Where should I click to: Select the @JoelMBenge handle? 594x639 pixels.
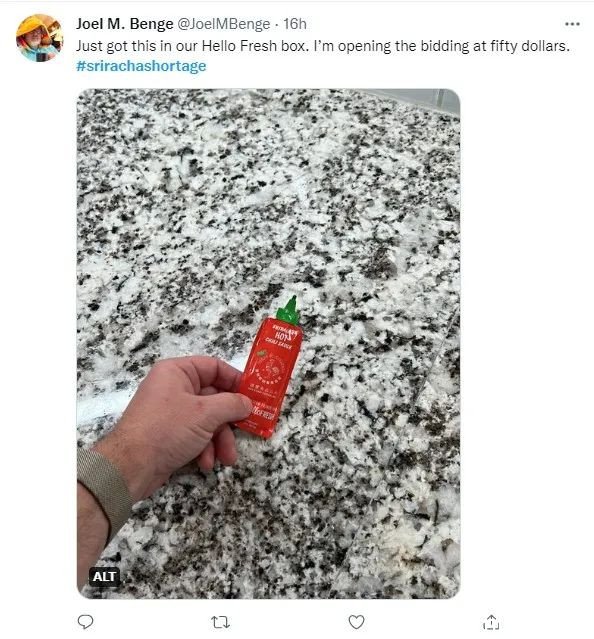click(224, 24)
